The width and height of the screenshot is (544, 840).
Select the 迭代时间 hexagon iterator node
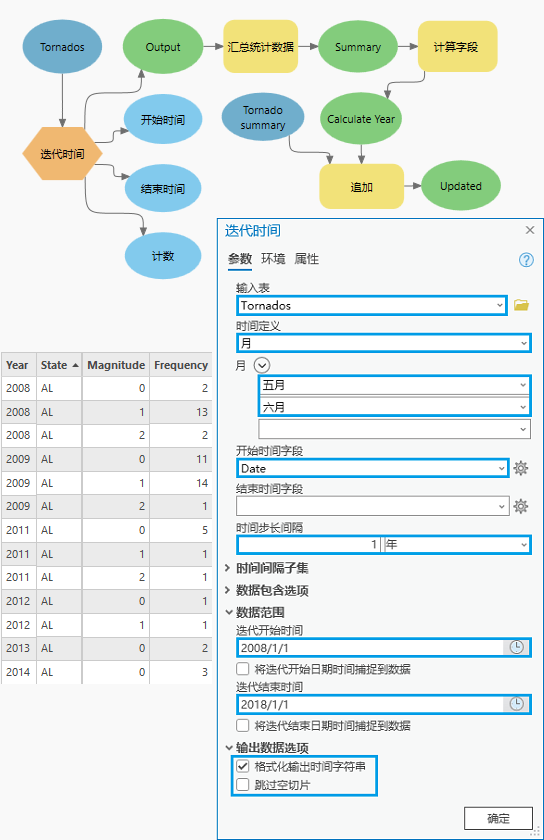click(x=62, y=154)
